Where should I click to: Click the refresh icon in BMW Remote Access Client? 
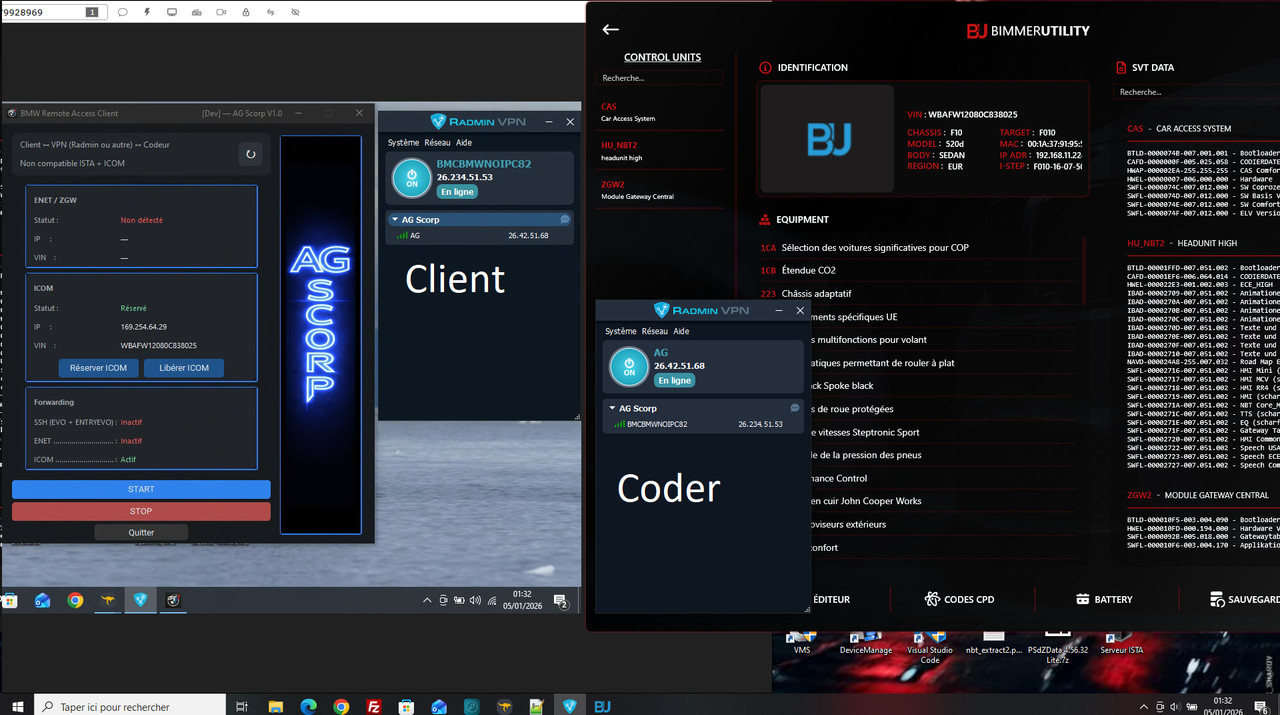[251, 154]
